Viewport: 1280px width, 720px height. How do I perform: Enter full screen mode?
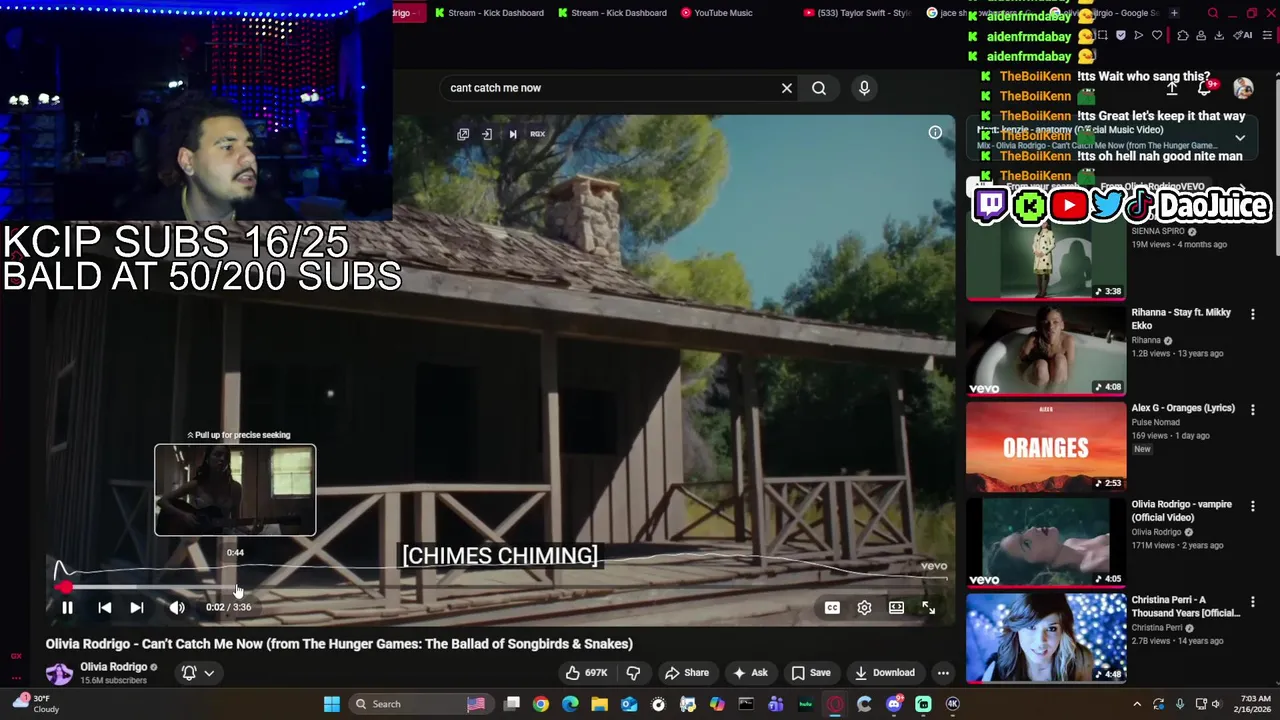928,607
